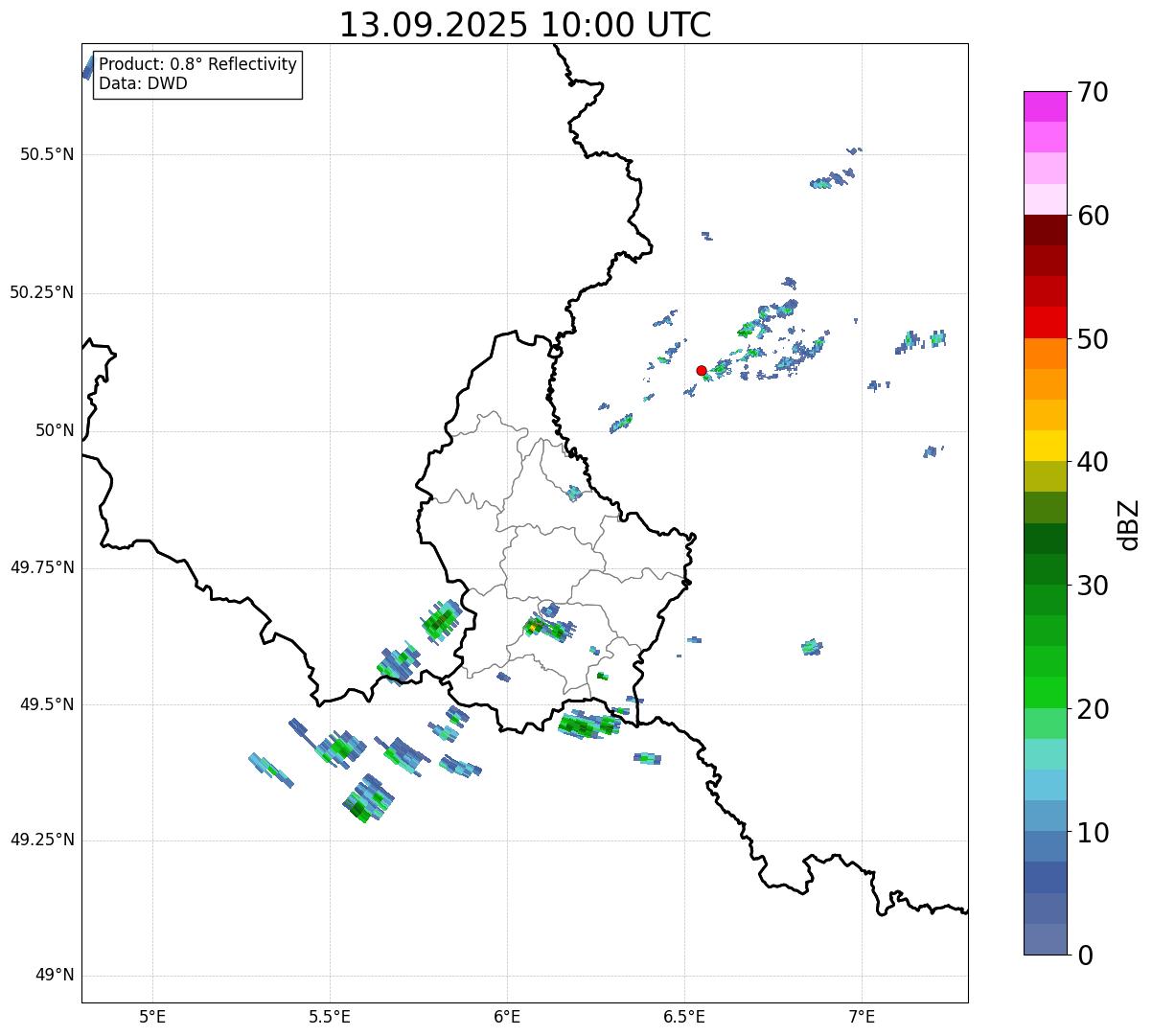Click the red station marker dot

(x=702, y=370)
